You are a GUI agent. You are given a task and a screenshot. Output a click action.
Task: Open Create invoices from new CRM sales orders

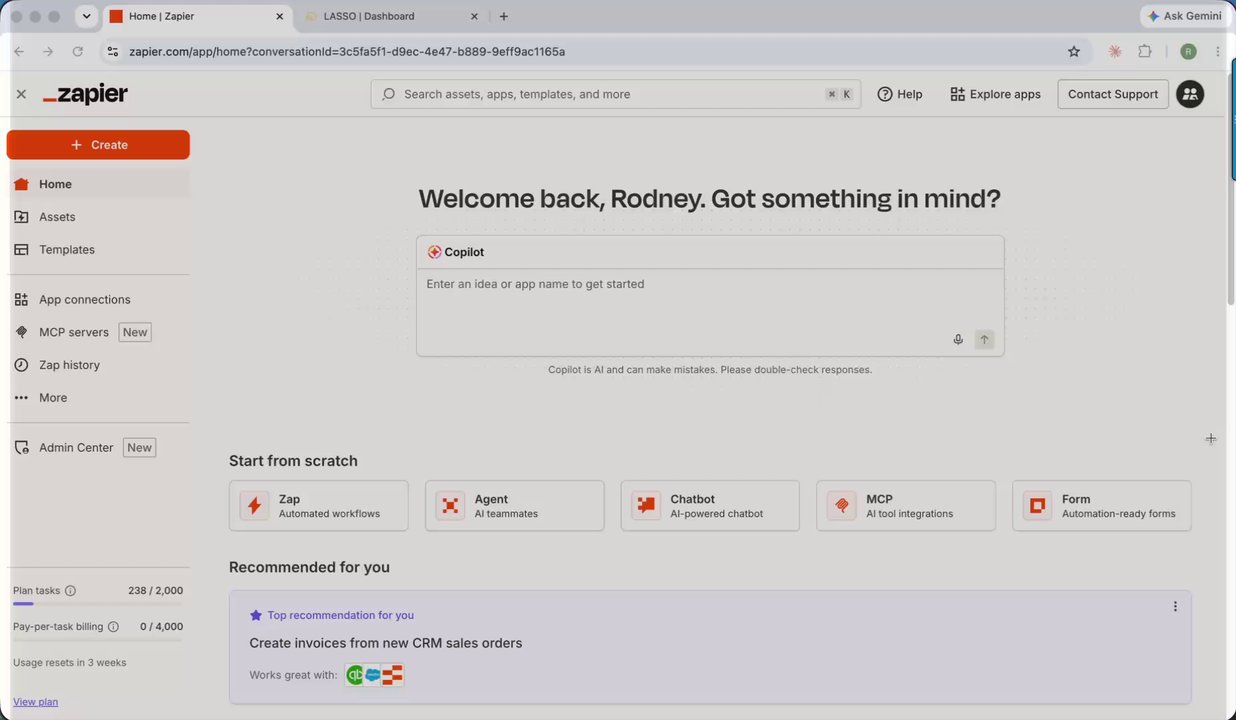point(386,643)
